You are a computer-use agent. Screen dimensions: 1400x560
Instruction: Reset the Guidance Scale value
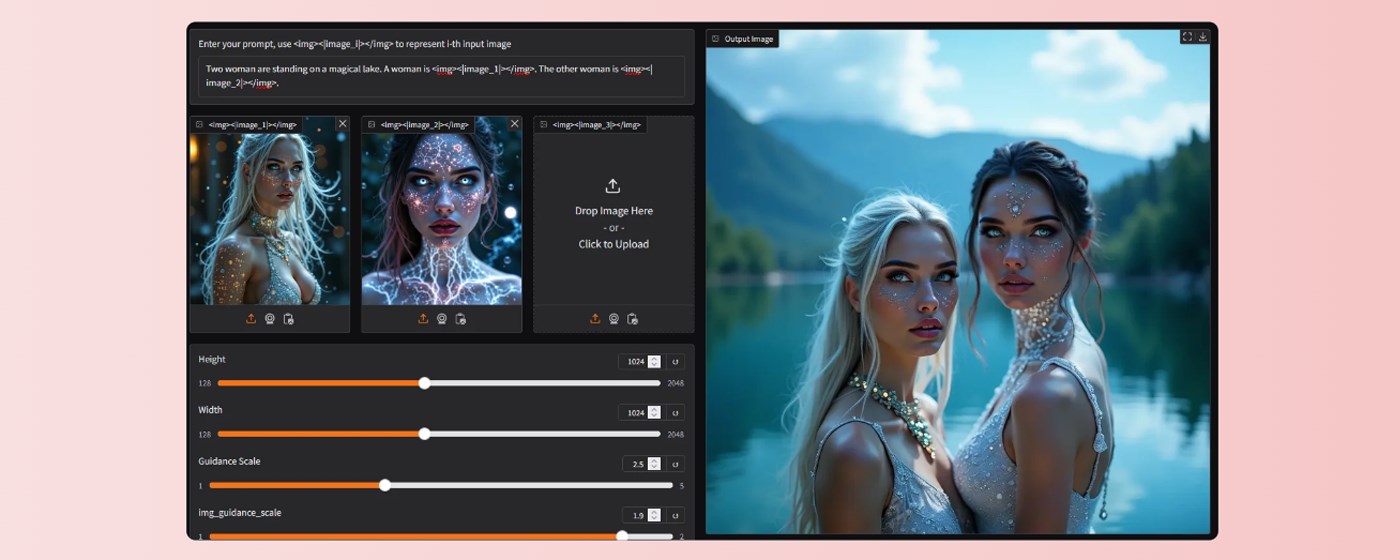(x=675, y=464)
